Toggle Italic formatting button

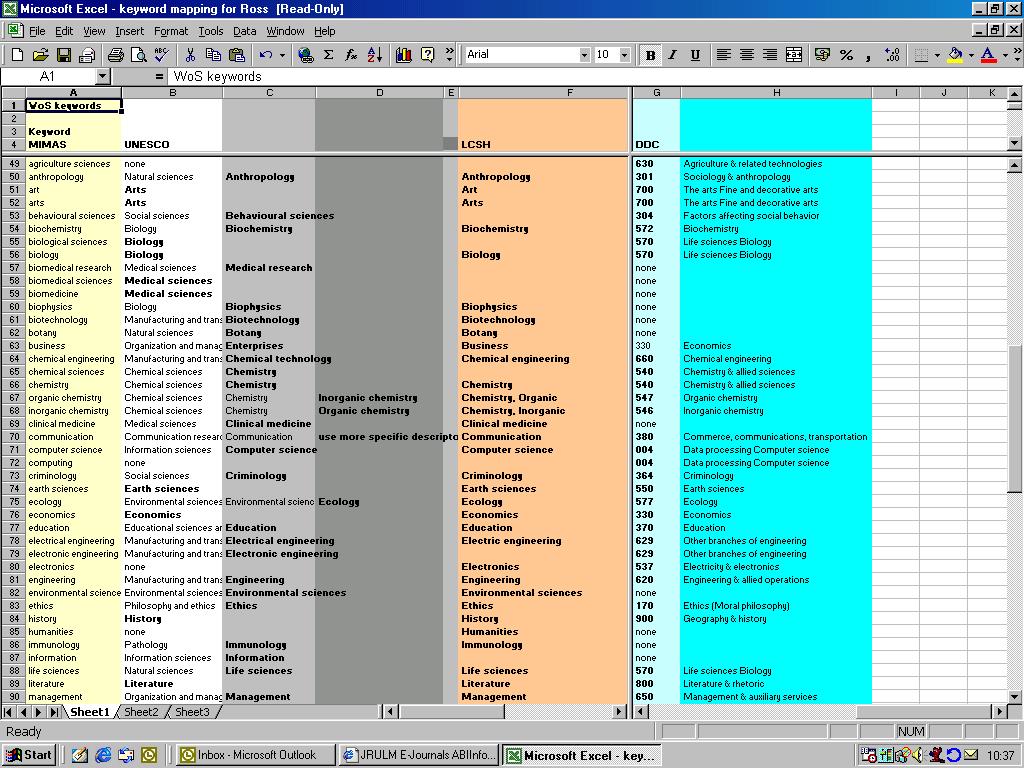[673, 55]
